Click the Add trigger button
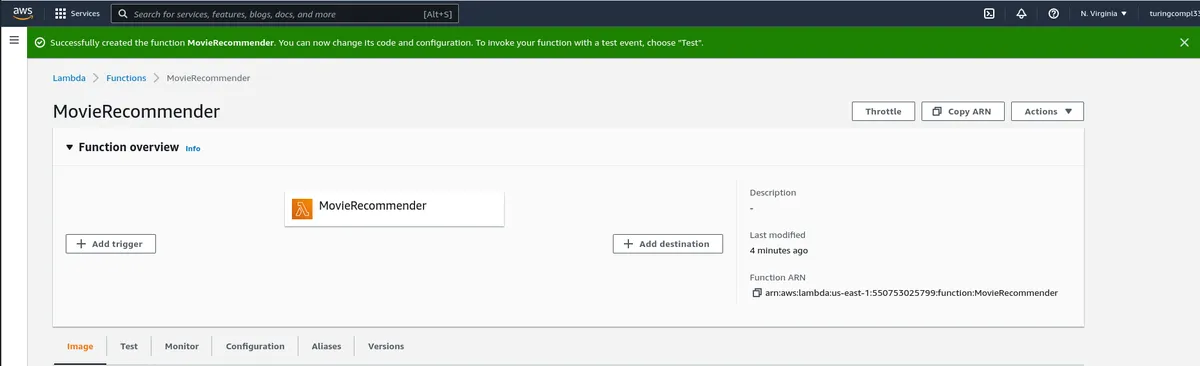 click(x=111, y=243)
